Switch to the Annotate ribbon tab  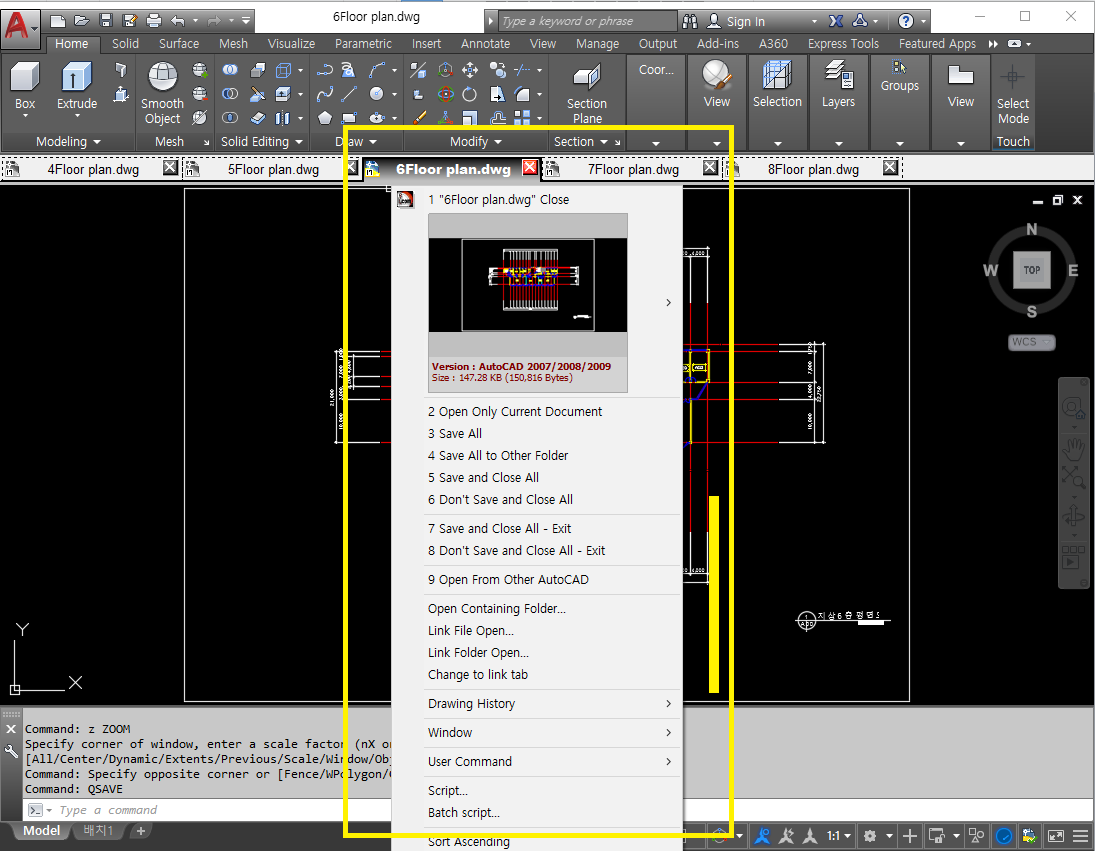pyautogui.click(x=485, y=43)
